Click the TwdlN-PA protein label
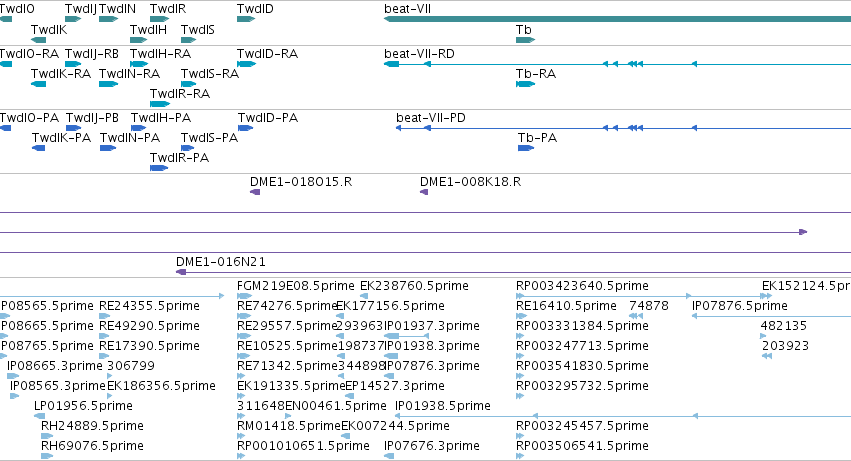 click(x=130, y=138)
